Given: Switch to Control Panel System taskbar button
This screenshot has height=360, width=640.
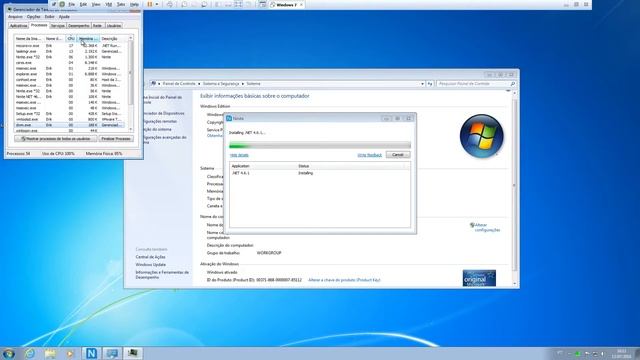Looking at the screenshot, I should click(x=111, y=353).
